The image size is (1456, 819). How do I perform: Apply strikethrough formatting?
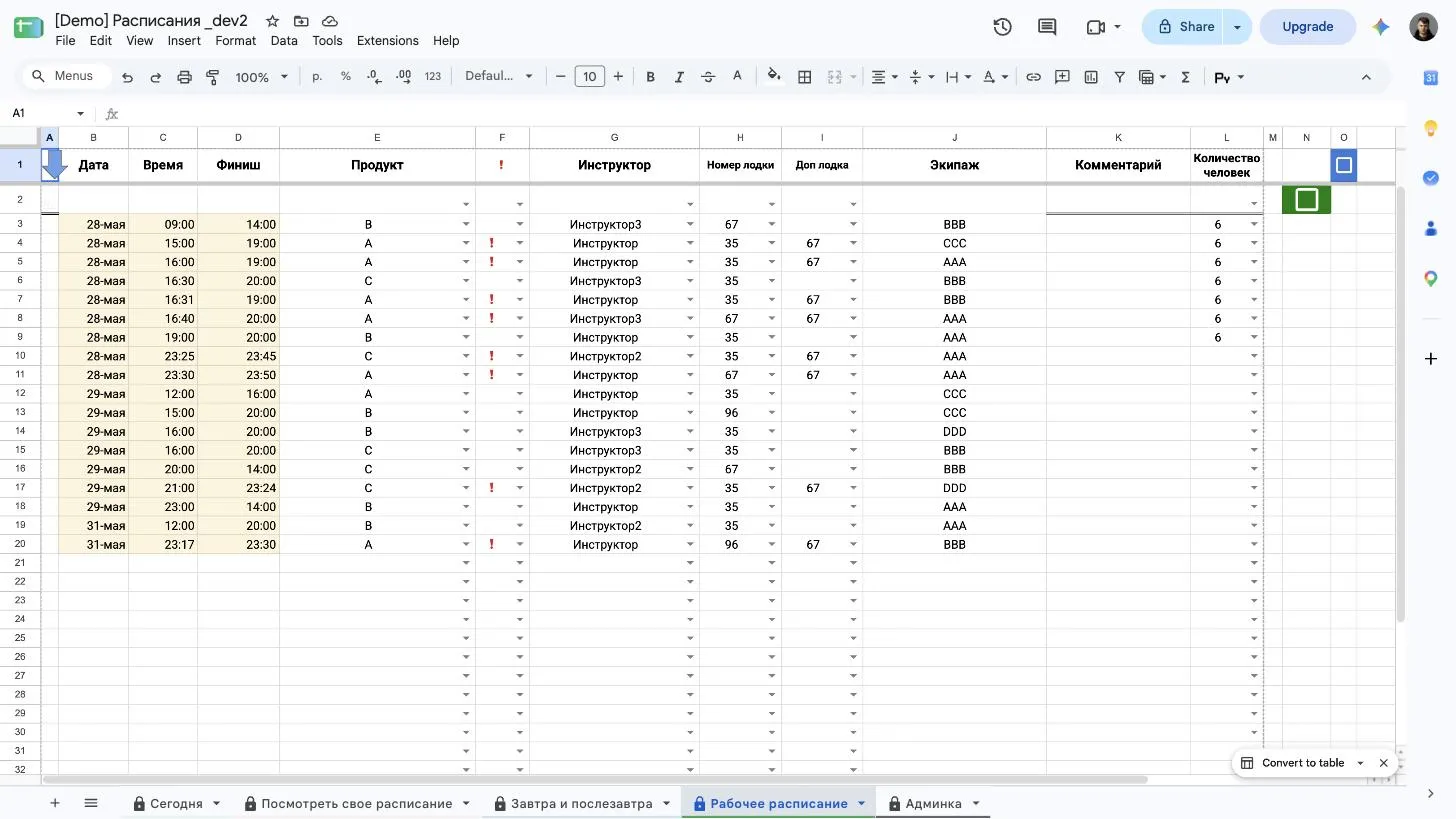pos(708,77)
